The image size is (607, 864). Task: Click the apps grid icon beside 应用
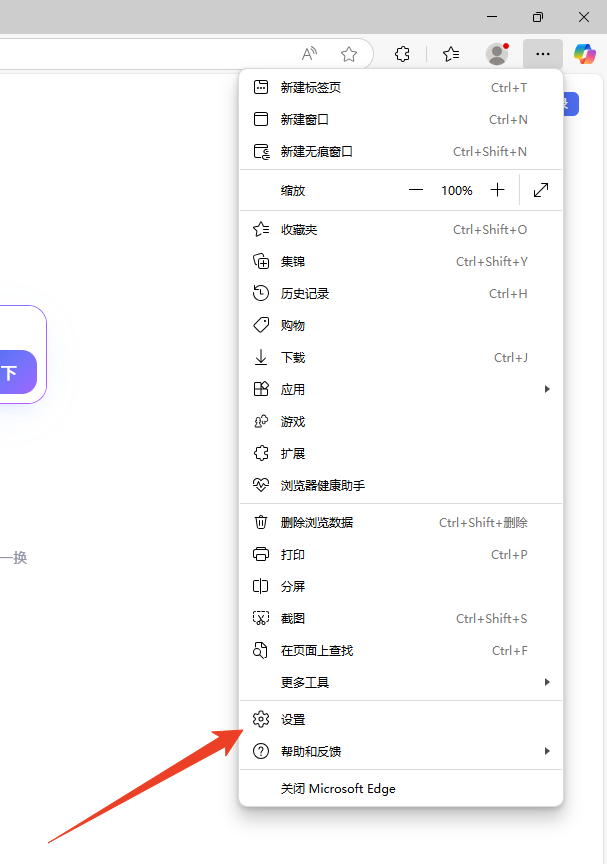click(x=261, y=389)
